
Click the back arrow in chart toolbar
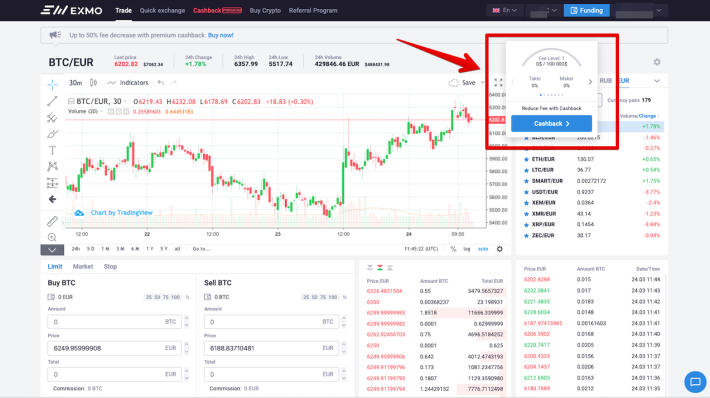tap(53, 199)
